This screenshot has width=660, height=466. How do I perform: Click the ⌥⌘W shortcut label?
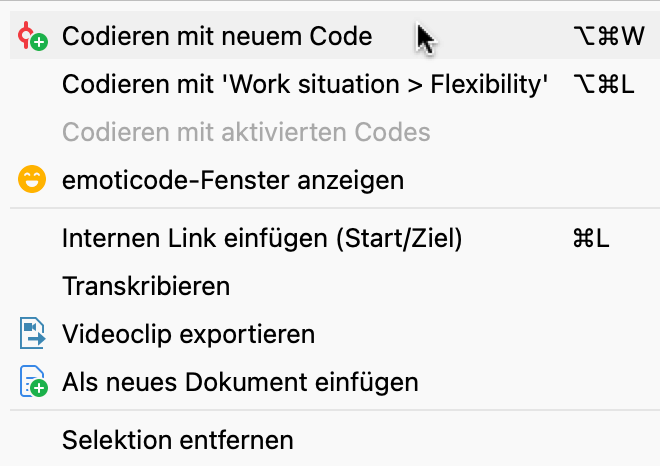tap(610, 37)
